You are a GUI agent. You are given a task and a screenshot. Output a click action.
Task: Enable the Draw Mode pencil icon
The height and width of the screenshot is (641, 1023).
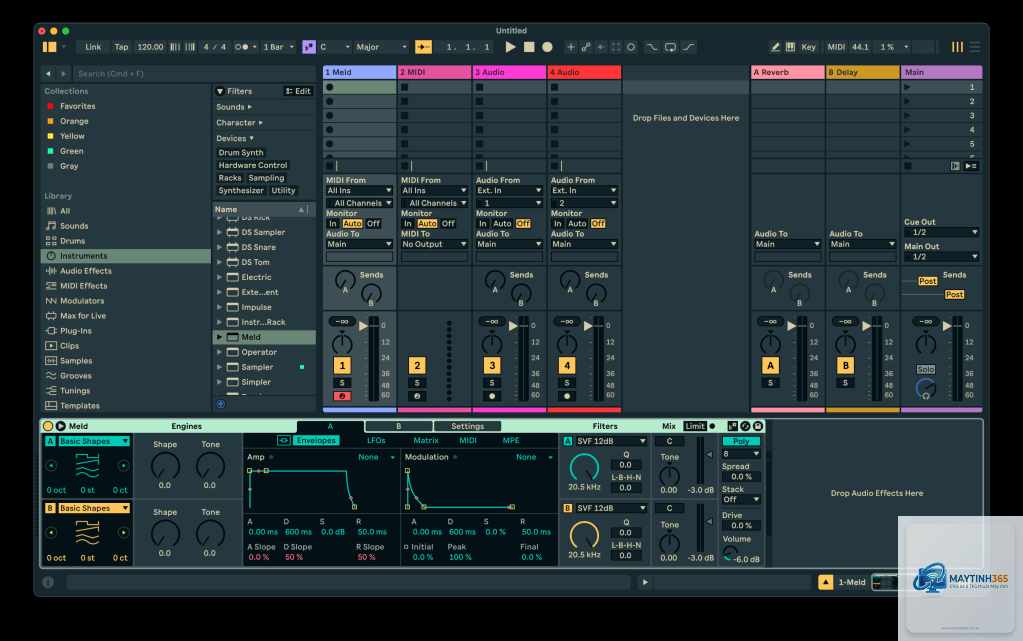pyautogui.click(x=775, y=47)
